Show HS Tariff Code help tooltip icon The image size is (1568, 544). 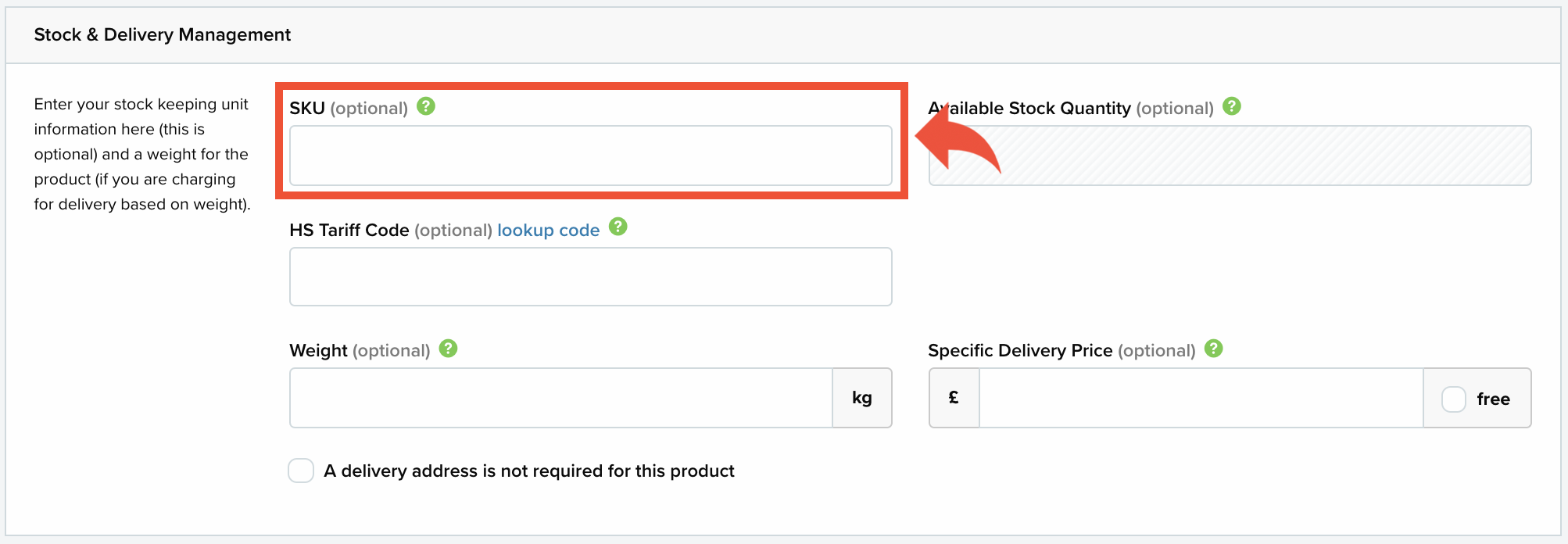pos(618,227)
